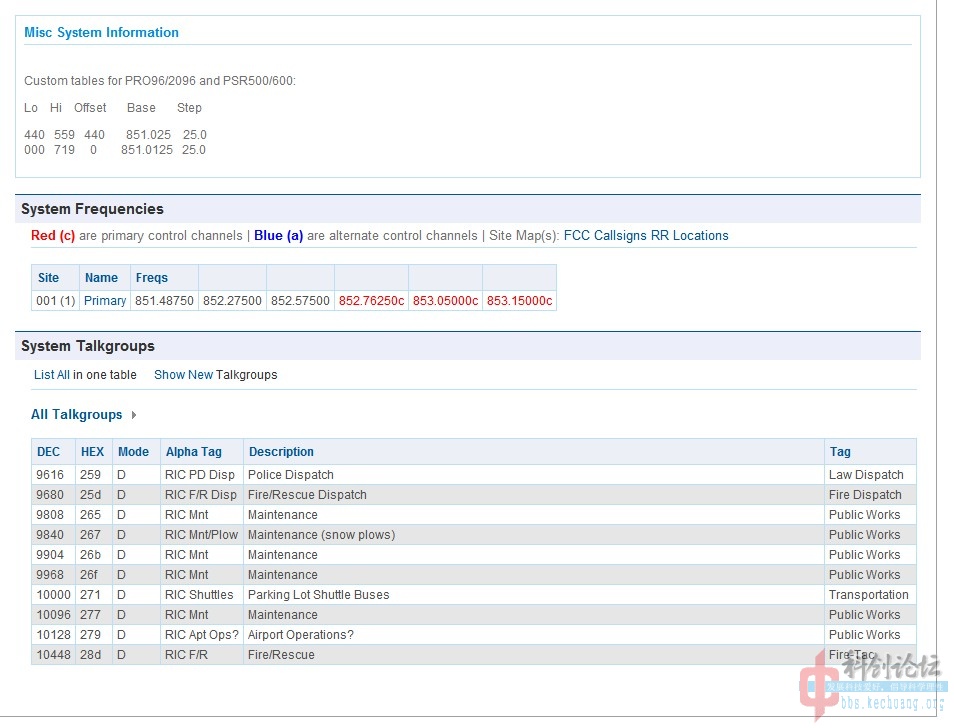Click the Freqs column header
This screenshot has height=728, width=954.
(x=151, y=278)
